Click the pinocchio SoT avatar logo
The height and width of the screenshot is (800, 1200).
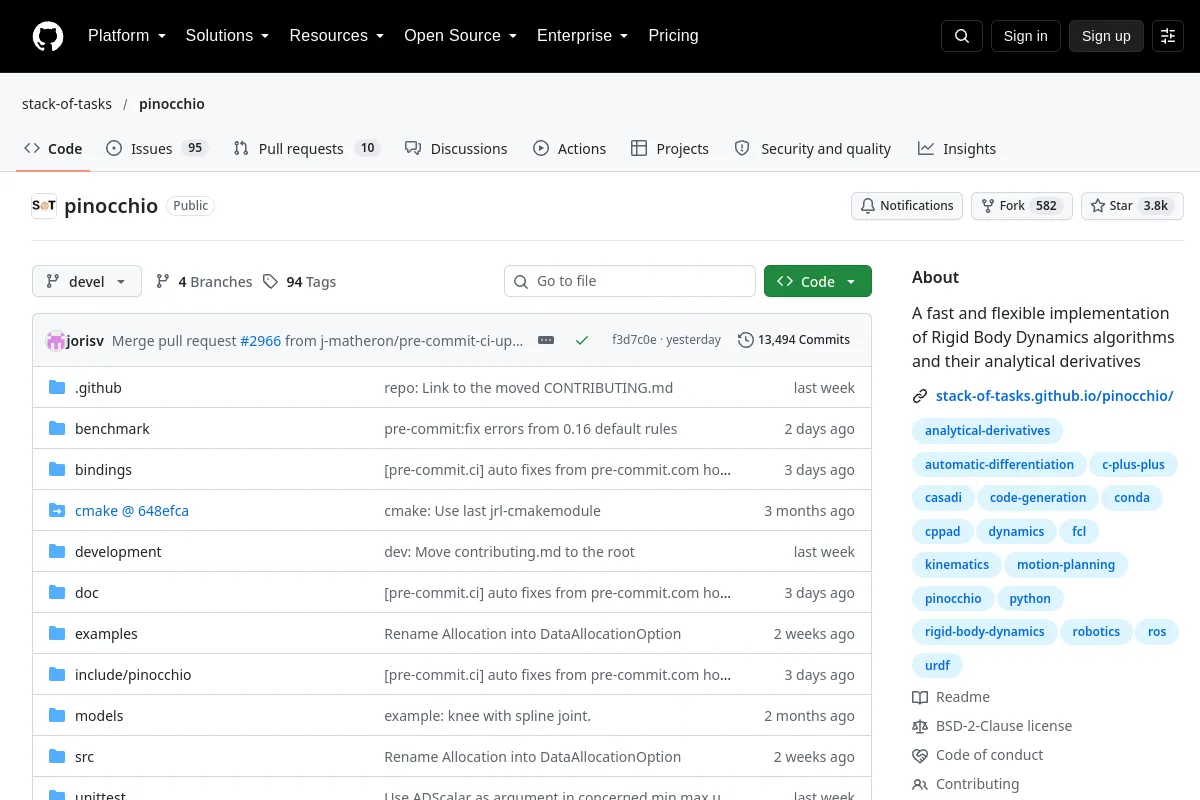click(44, 206)
